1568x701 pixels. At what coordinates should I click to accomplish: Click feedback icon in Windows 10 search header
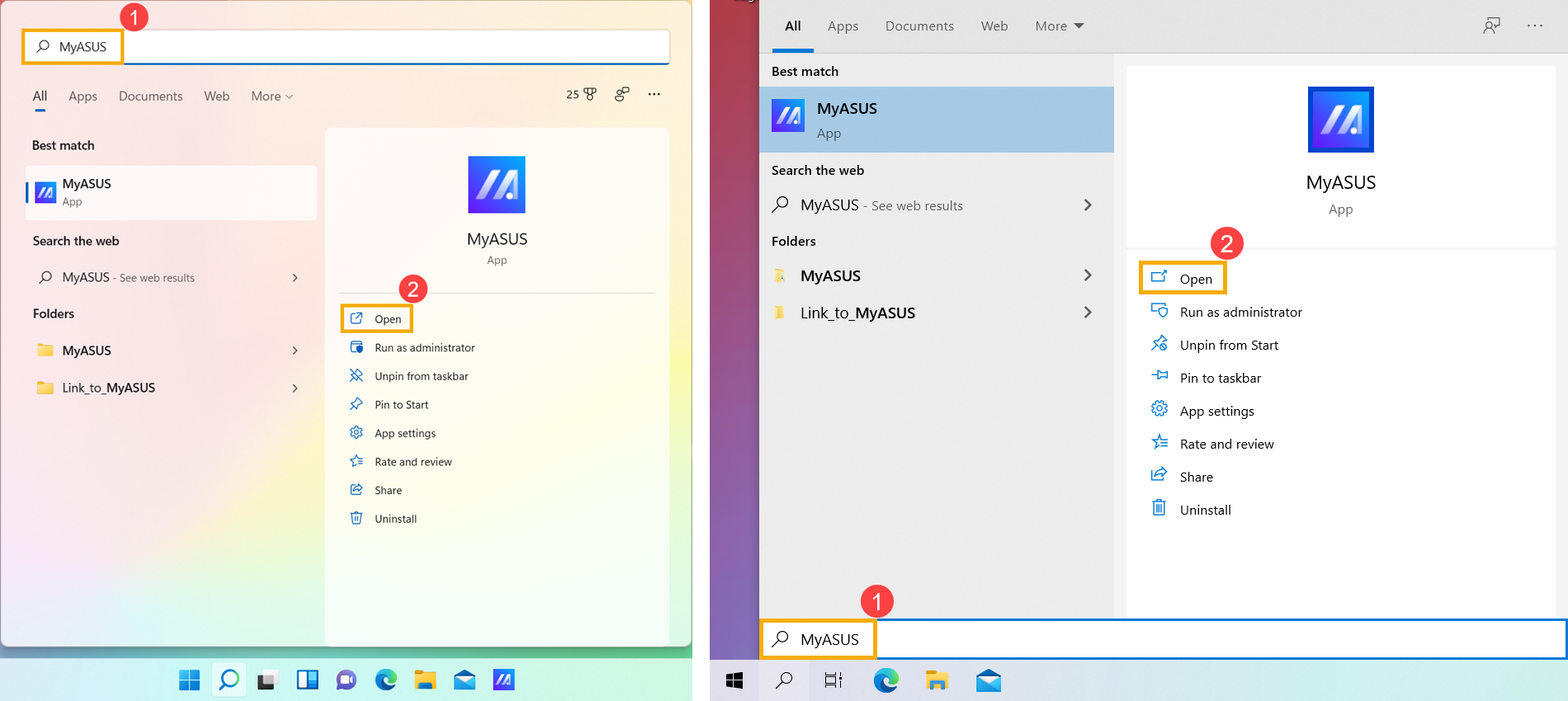[1491, 26]
